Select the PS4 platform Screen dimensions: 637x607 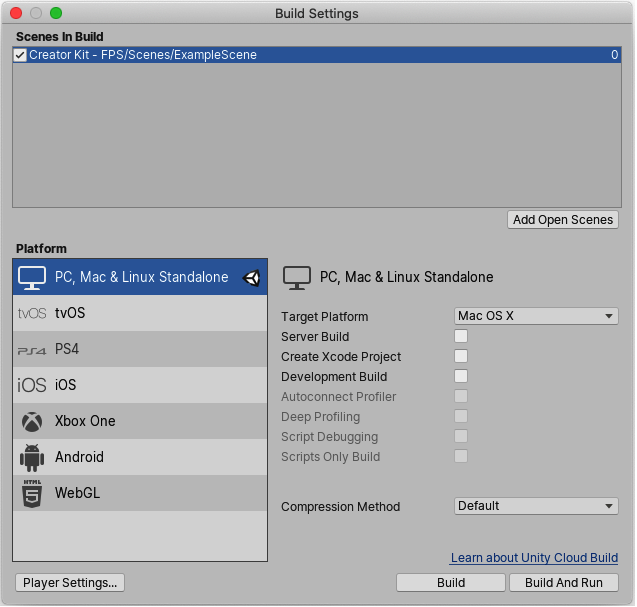click(x=140, y=349)
